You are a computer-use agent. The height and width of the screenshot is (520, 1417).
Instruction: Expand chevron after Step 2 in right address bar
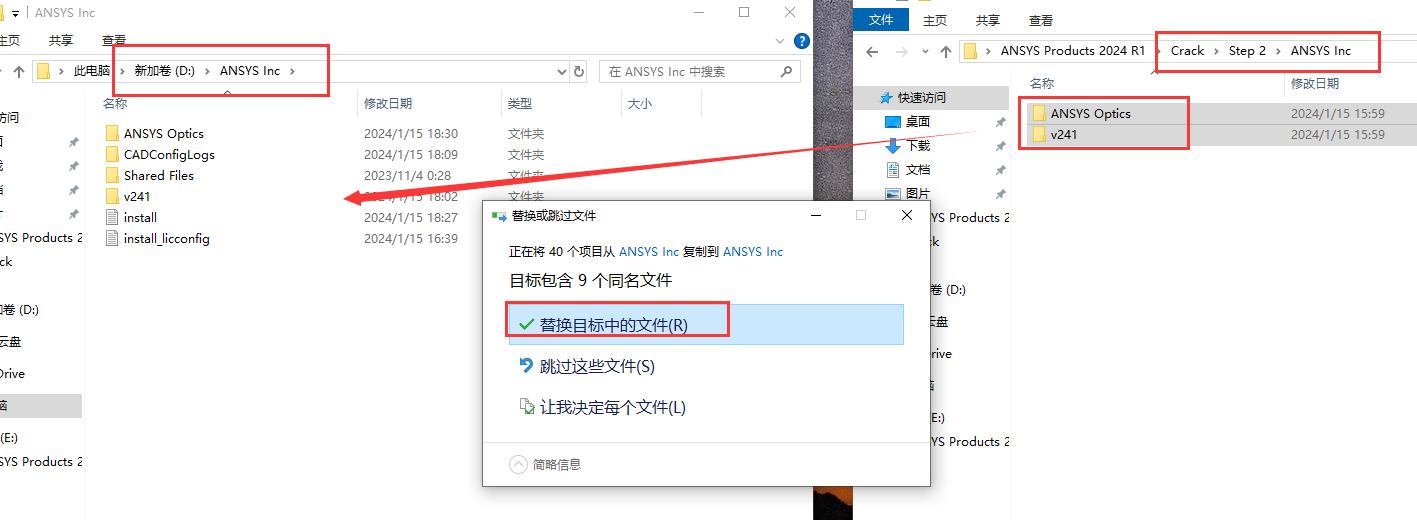[x=1278, y=51]
